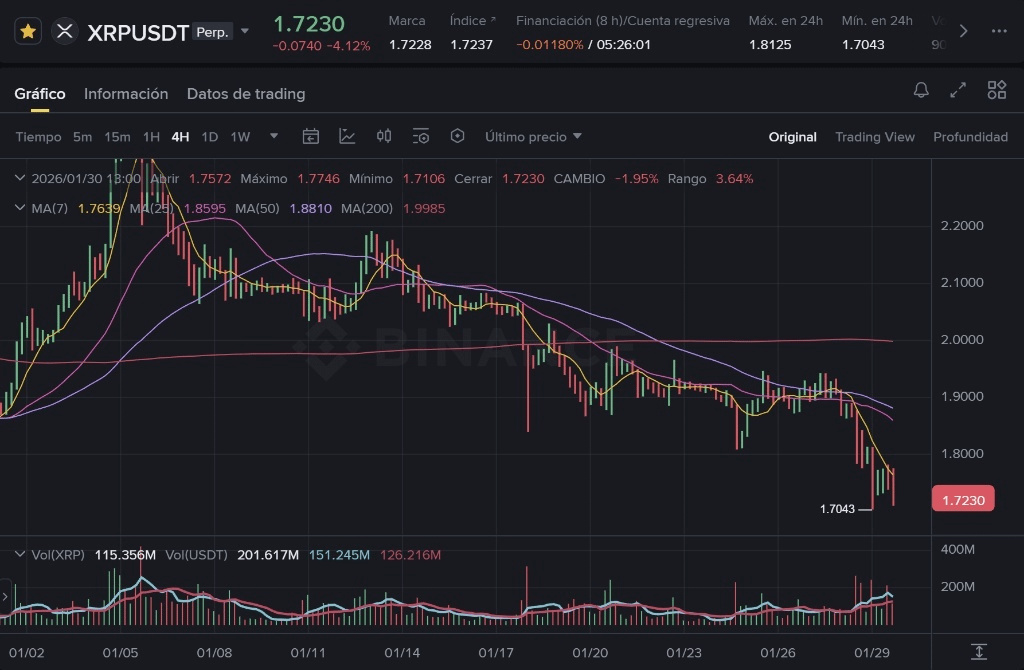1024x670 pixels.
Task: Open the technical indicators chart icon
Action: [347, 136]
